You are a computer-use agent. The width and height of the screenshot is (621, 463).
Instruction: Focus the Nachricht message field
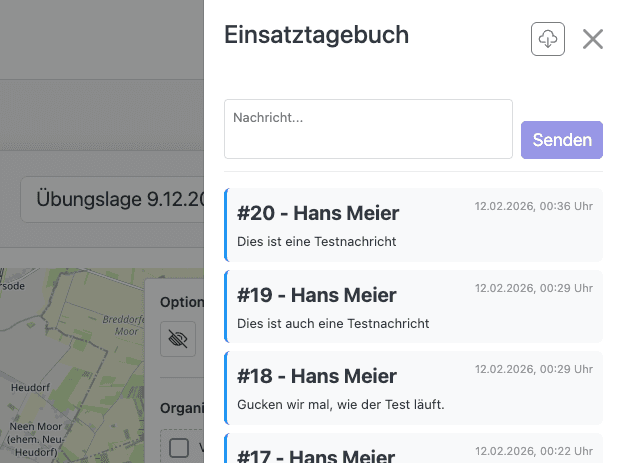368,129
